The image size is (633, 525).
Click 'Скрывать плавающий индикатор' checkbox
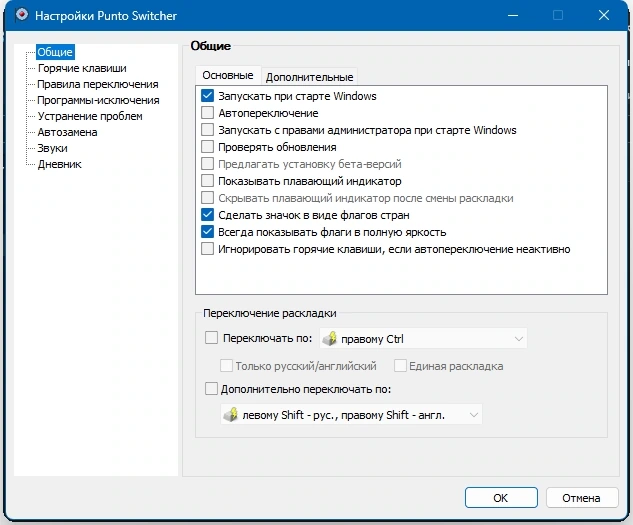point(208,197)
